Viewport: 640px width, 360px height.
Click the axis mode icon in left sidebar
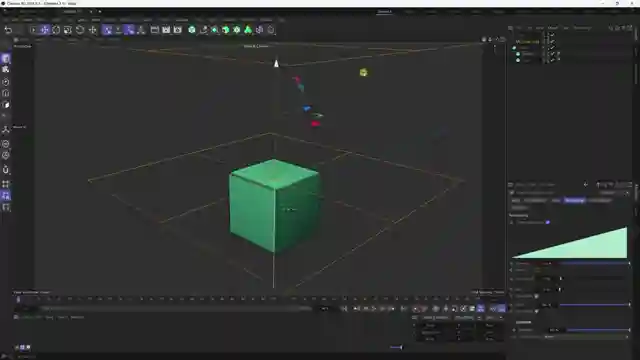point(6,129)
